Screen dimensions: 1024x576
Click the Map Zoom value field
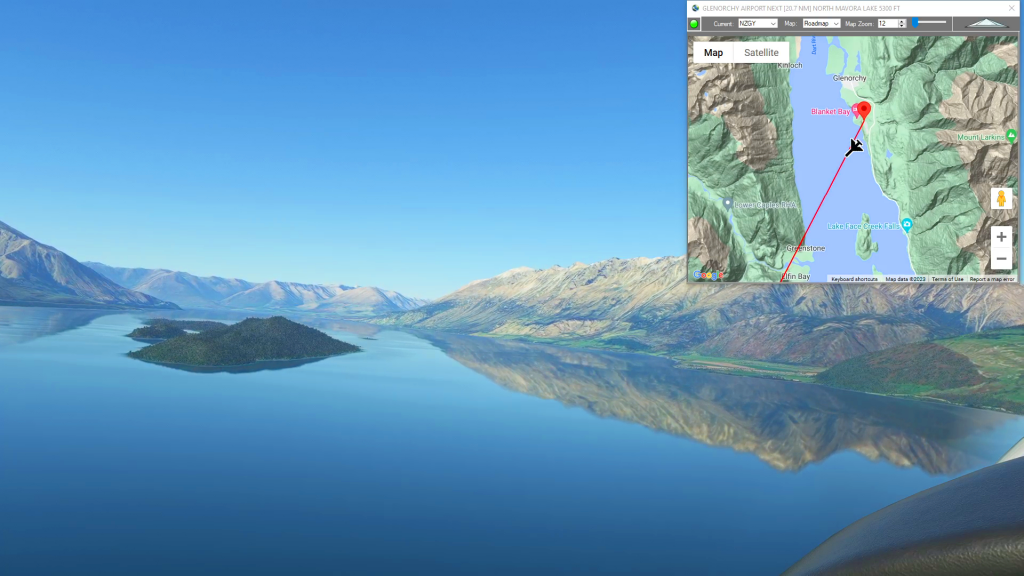(x=886, y=23)
